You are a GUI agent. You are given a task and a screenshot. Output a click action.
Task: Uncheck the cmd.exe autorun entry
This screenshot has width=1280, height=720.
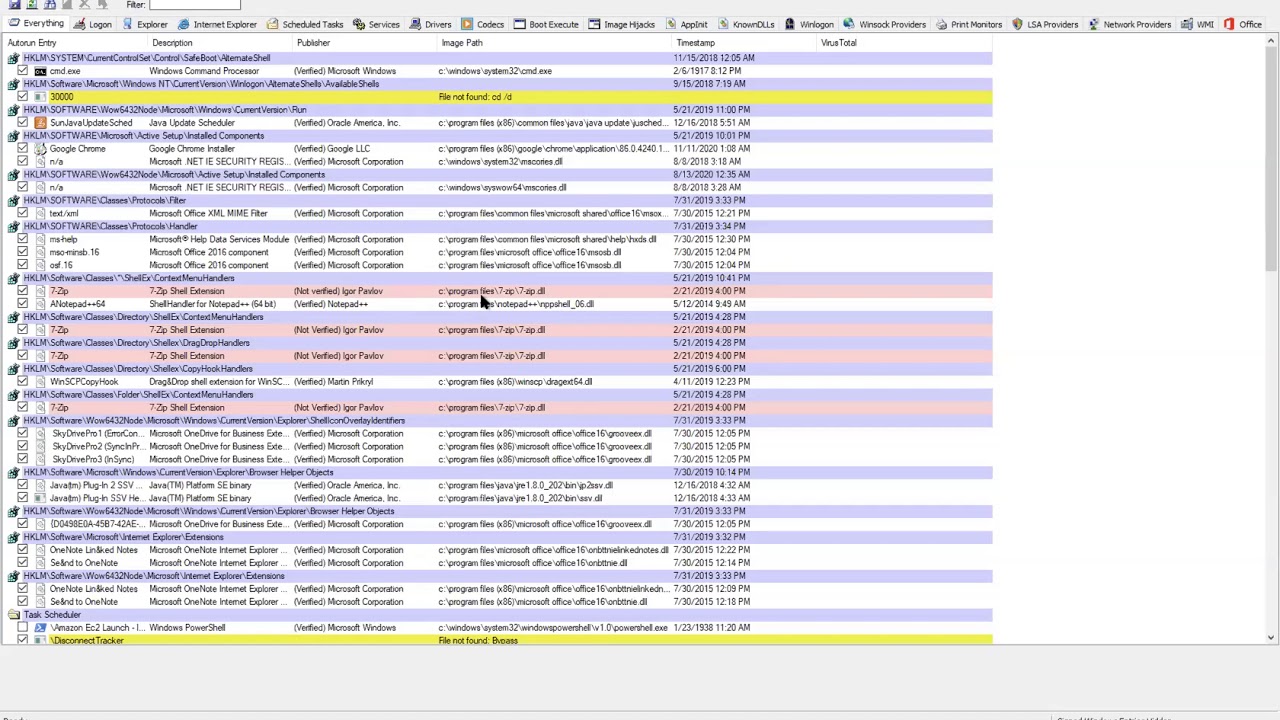(x=23, y=71)
